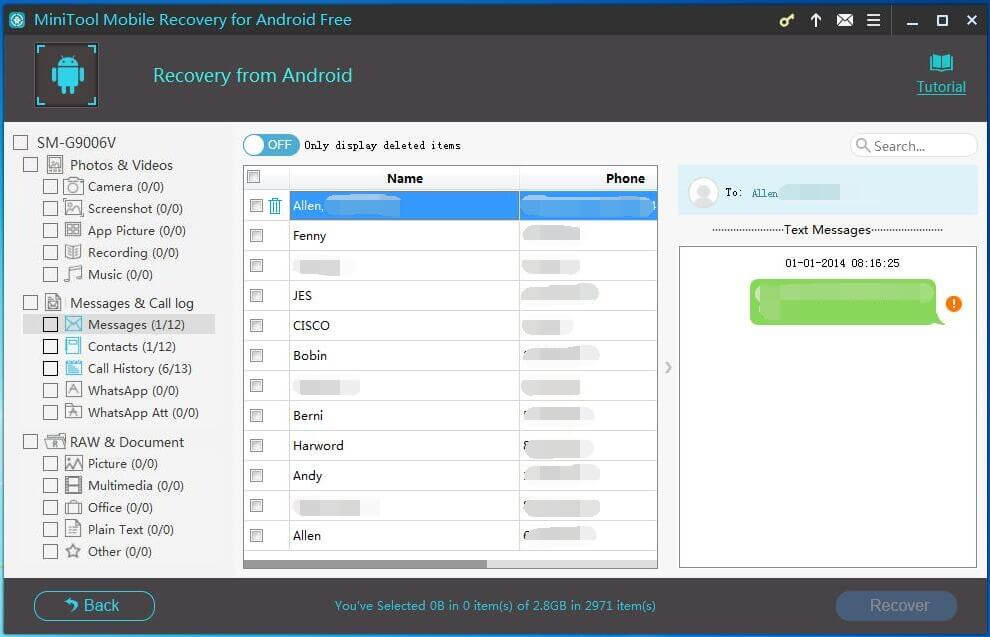
Task: Click the Call History icon in sidebar
Action: [x=73, y=368]
